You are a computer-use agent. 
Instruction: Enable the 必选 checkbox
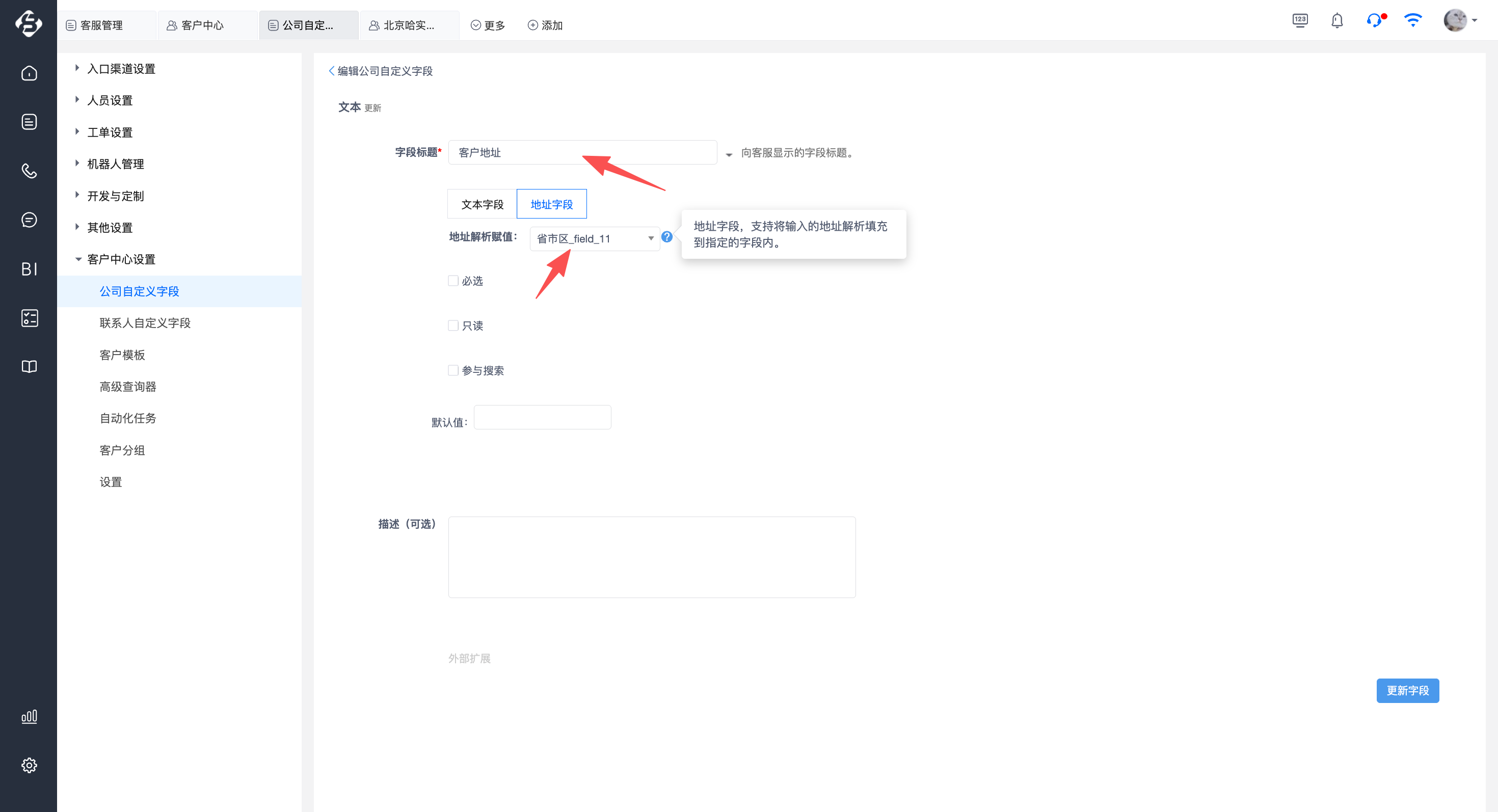coord(453,281)
